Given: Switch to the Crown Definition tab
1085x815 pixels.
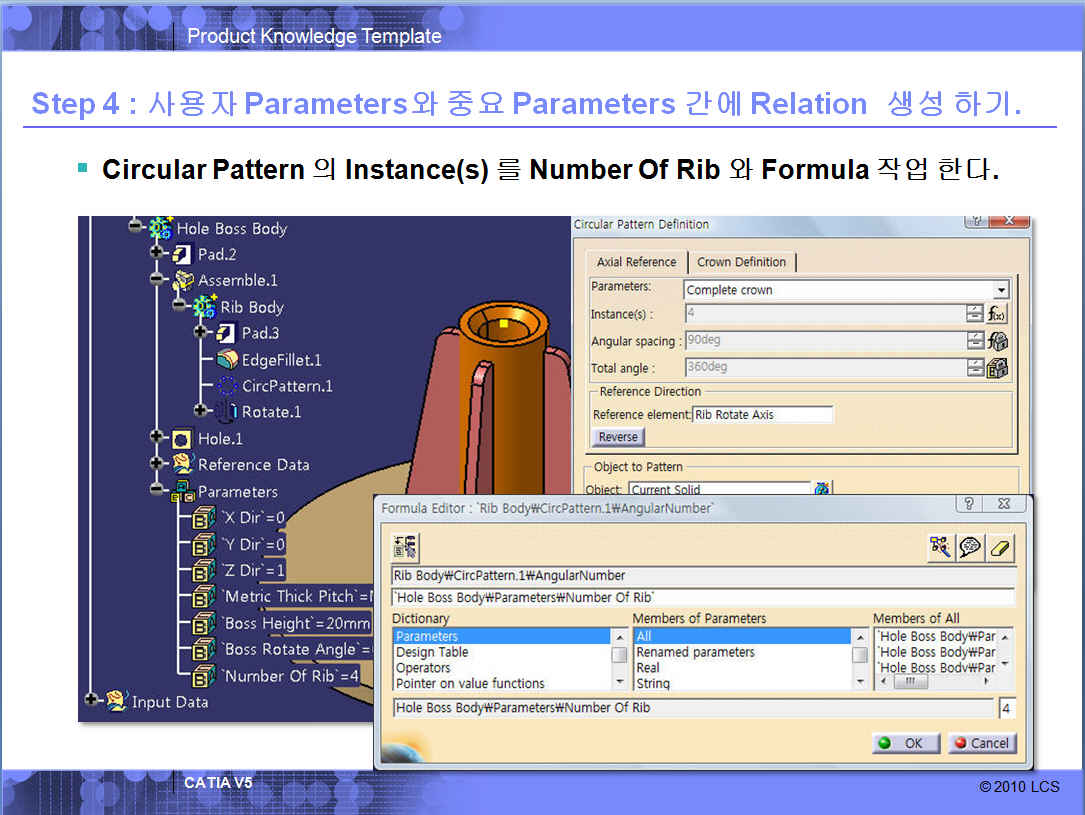Looking at the screenshot, I should click(x=741, y=262).
